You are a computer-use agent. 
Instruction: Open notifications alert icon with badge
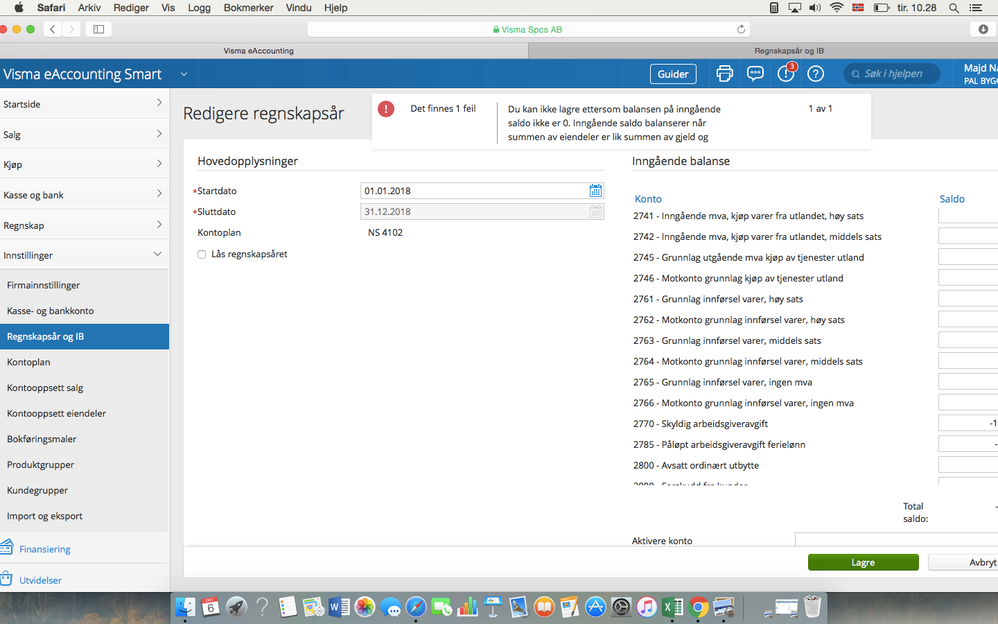coord(787,73)
